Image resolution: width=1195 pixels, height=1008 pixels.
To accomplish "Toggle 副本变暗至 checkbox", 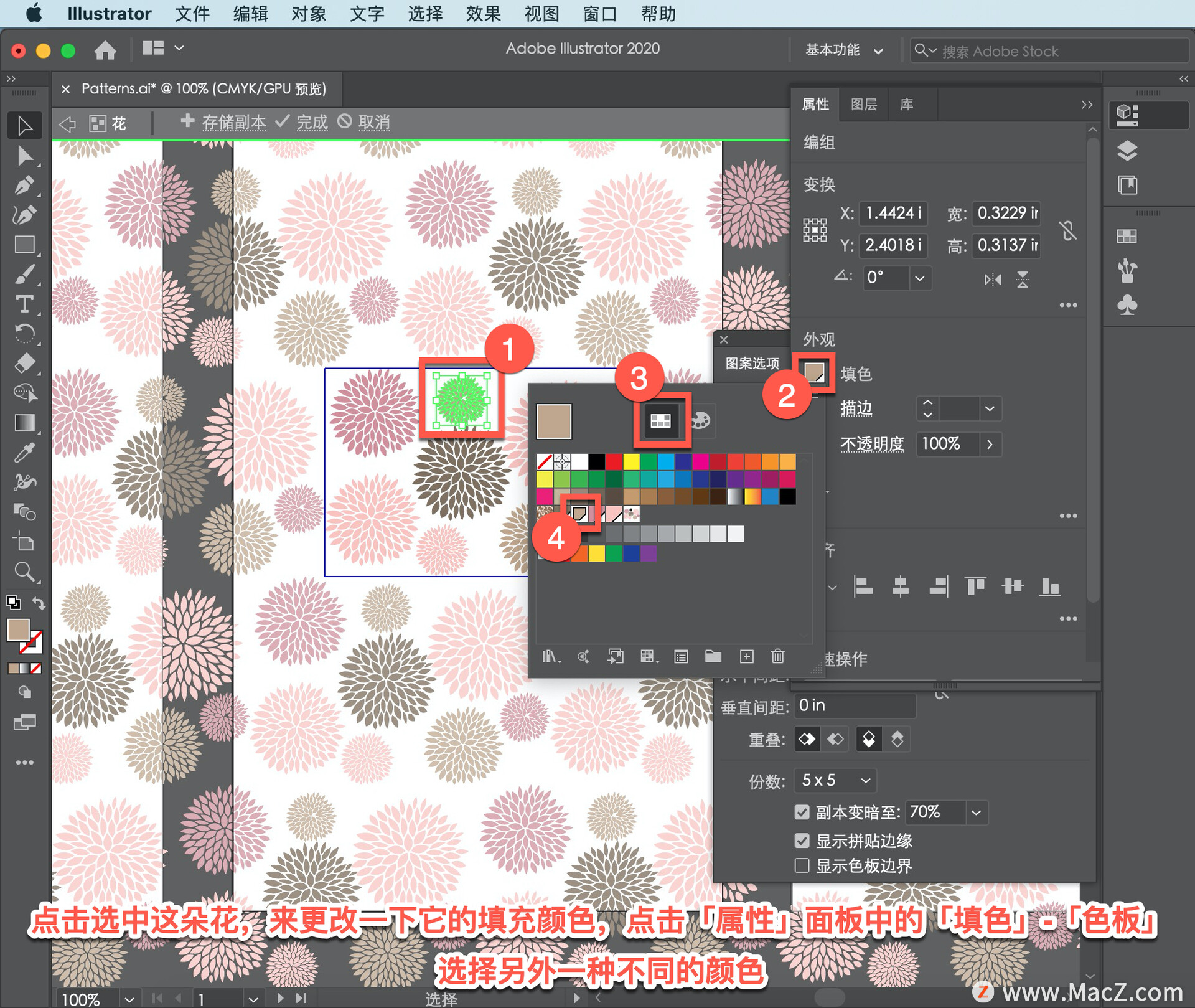I will point(802,813).
